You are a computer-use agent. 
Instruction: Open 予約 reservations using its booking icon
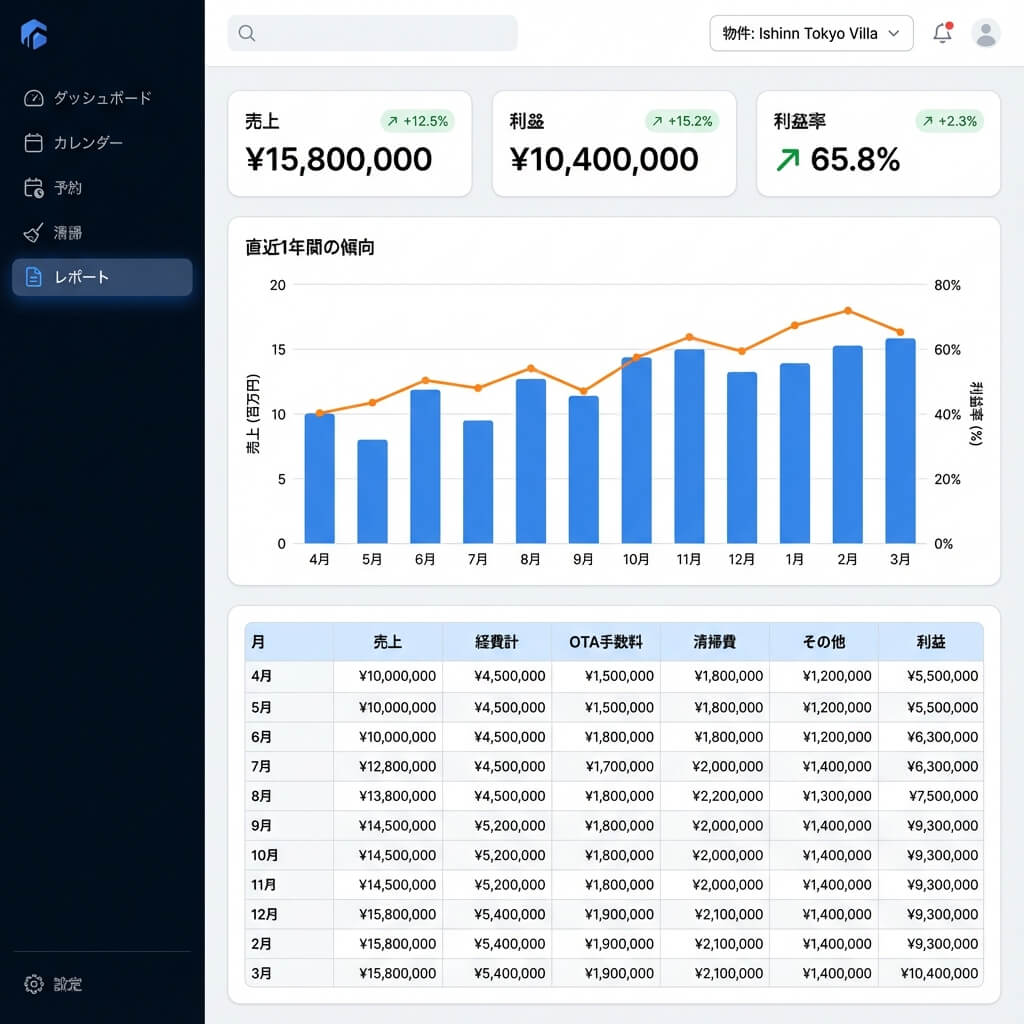[33, 187]
